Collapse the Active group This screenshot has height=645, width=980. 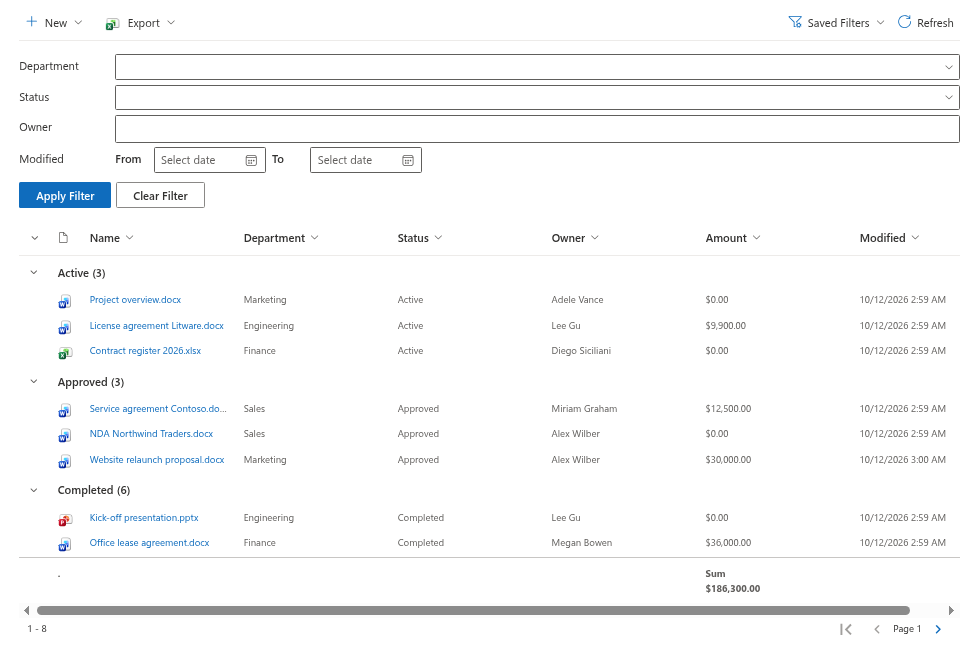point(34,272)
